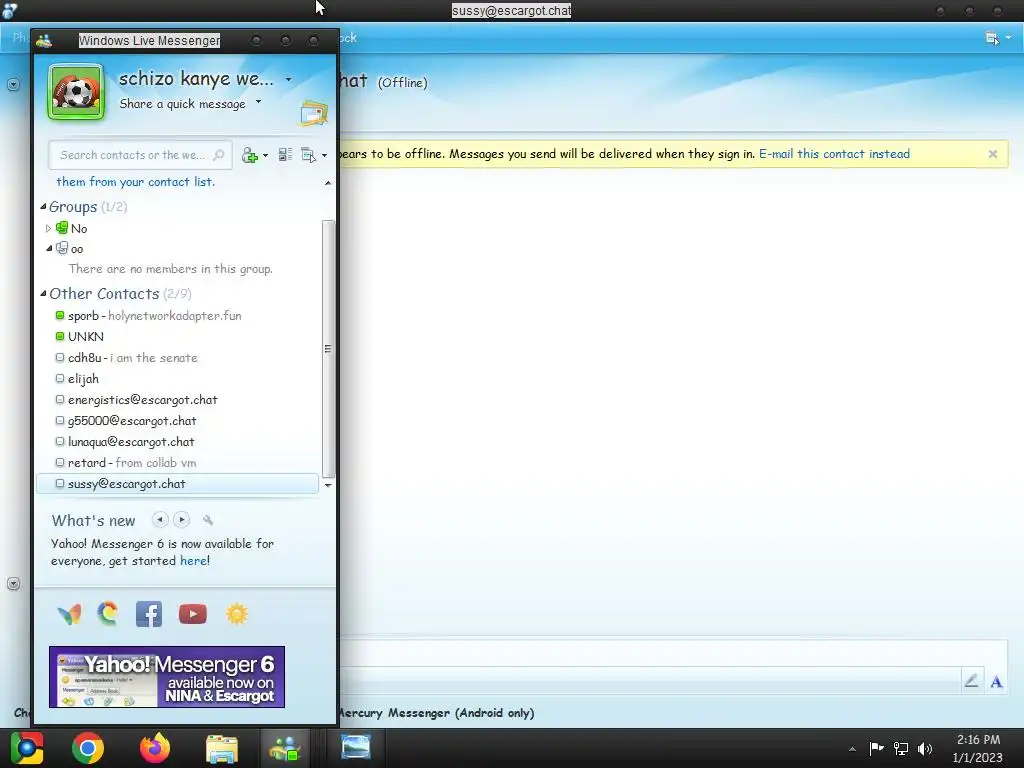Click the contact list scrollbar thumb
The image size is (1024, 768).
[328, 349]
